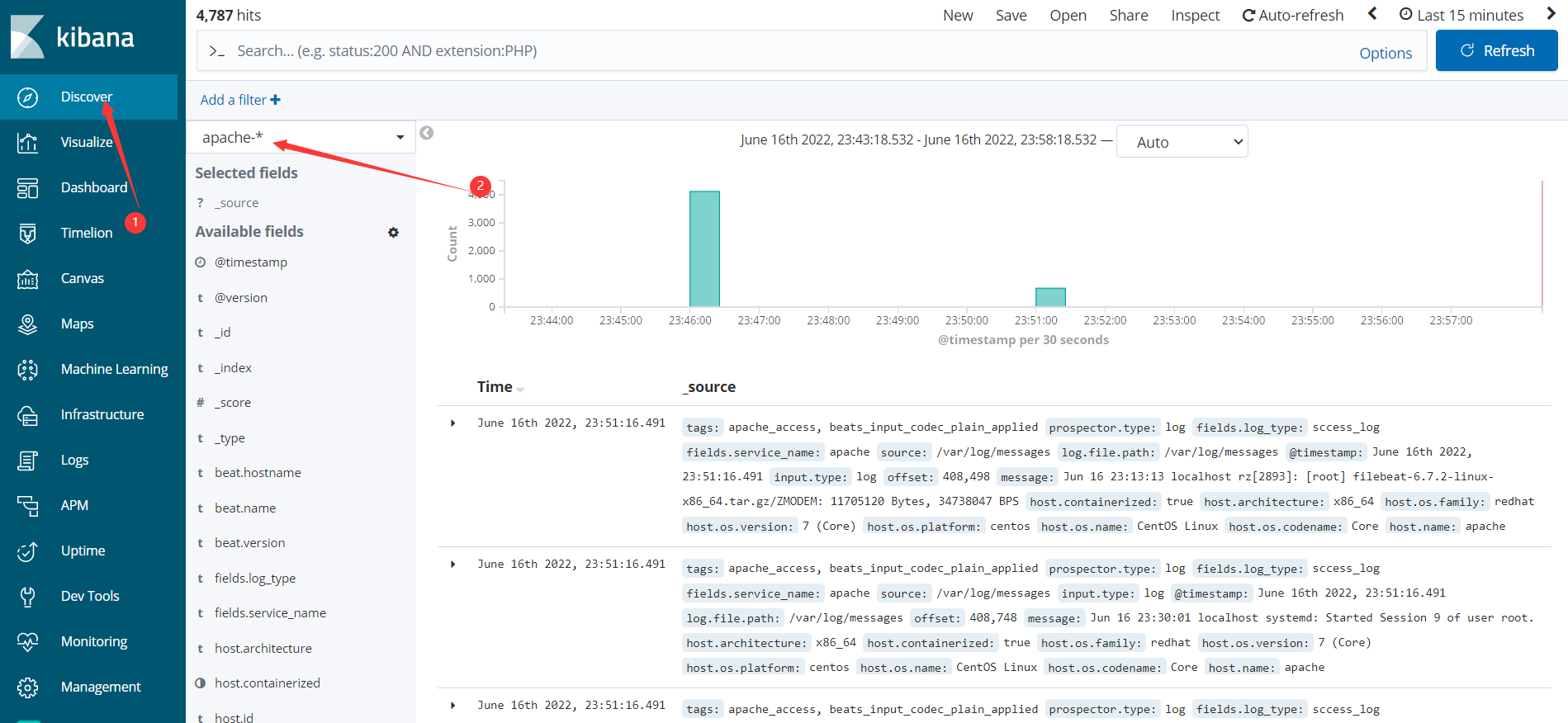Click the query prompt icon

tap(216, 51)
